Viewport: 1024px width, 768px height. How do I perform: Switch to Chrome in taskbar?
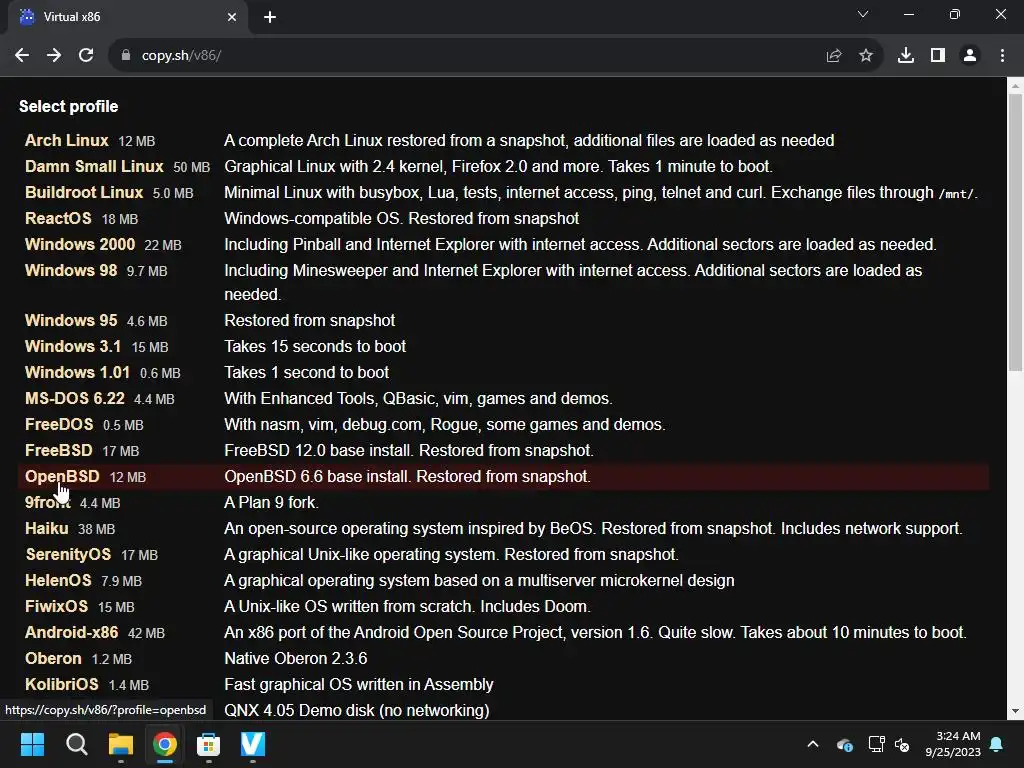(165, 744)
